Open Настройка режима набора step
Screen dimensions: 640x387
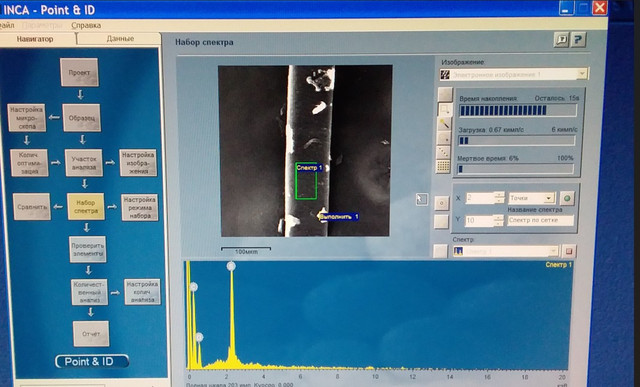(x=140, y=207)
